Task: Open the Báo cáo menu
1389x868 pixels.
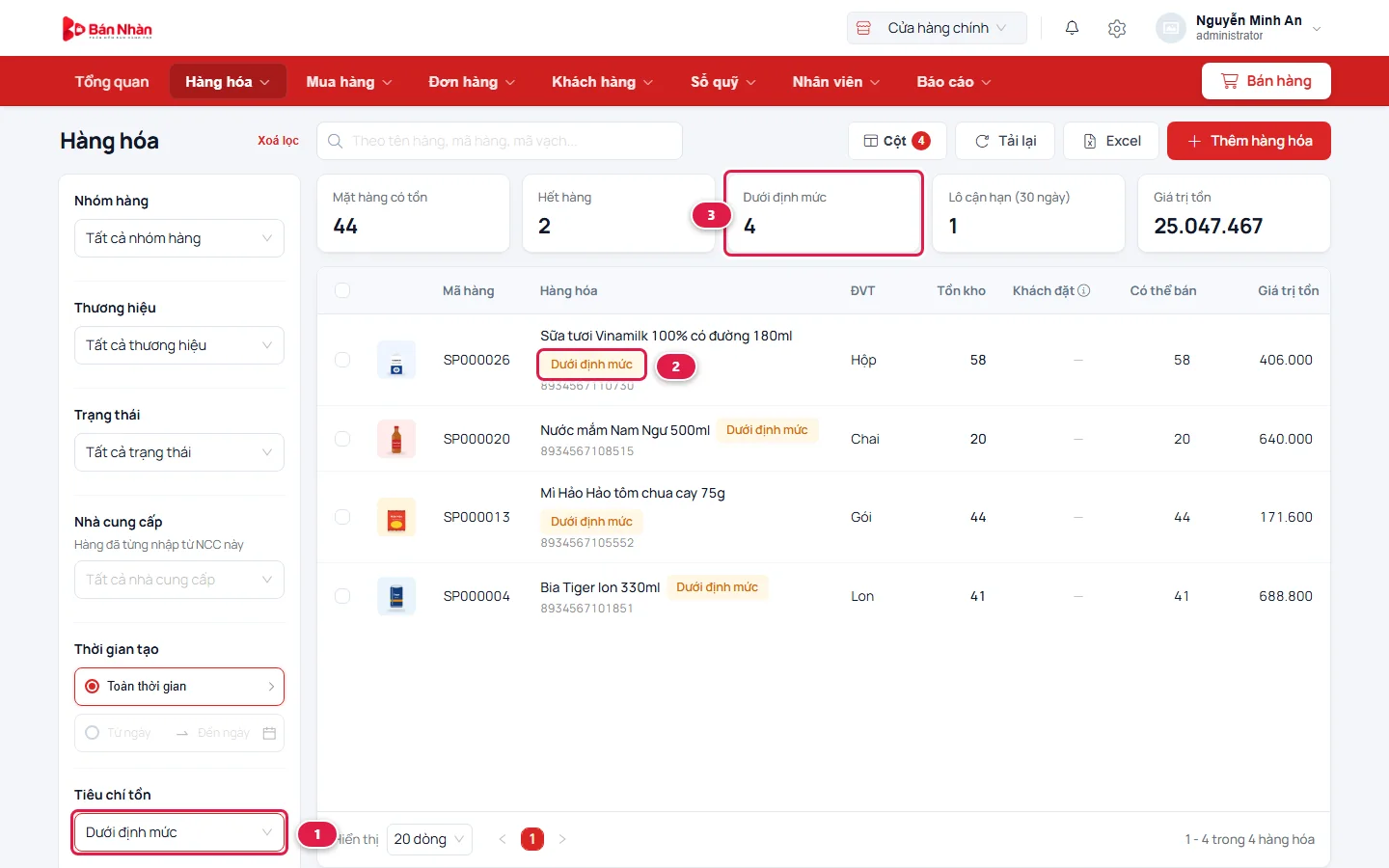Action: click(954, 82)
